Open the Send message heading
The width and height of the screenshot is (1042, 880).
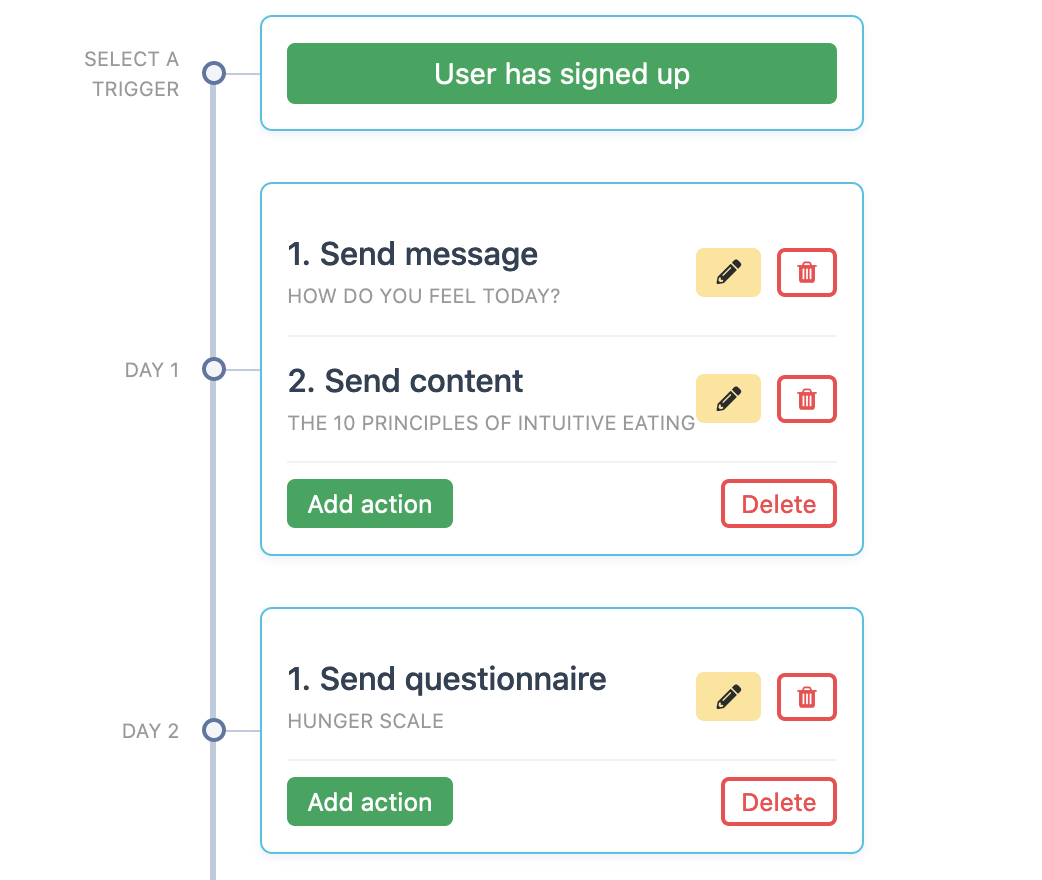point(412,255)
